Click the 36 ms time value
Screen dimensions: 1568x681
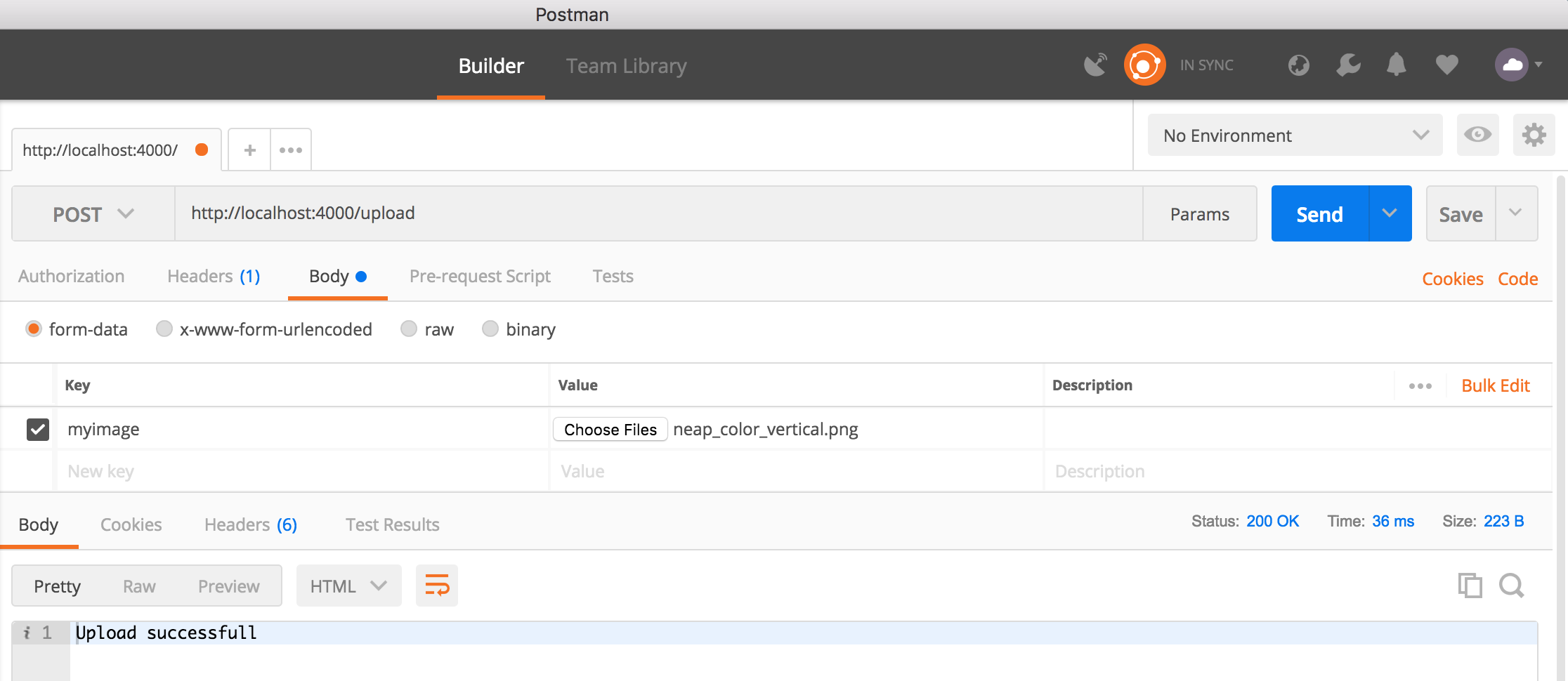coord(1393,521)
